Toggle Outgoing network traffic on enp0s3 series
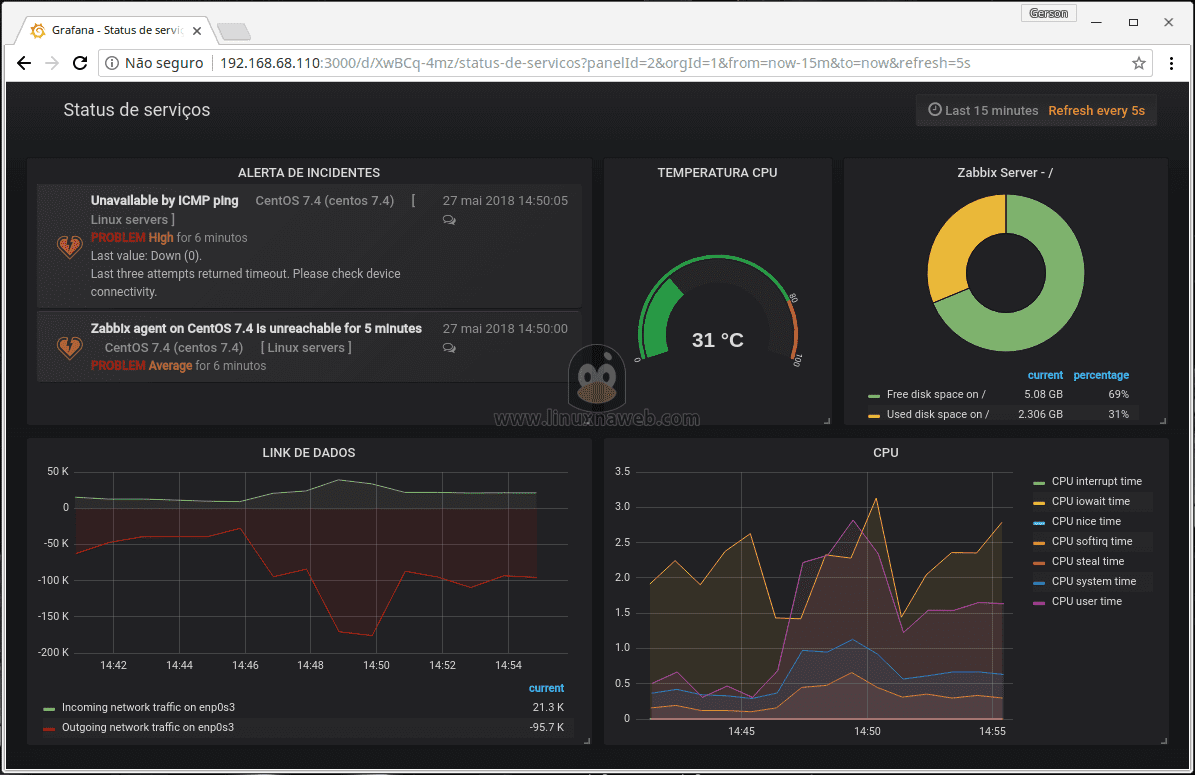 (148, 728)
